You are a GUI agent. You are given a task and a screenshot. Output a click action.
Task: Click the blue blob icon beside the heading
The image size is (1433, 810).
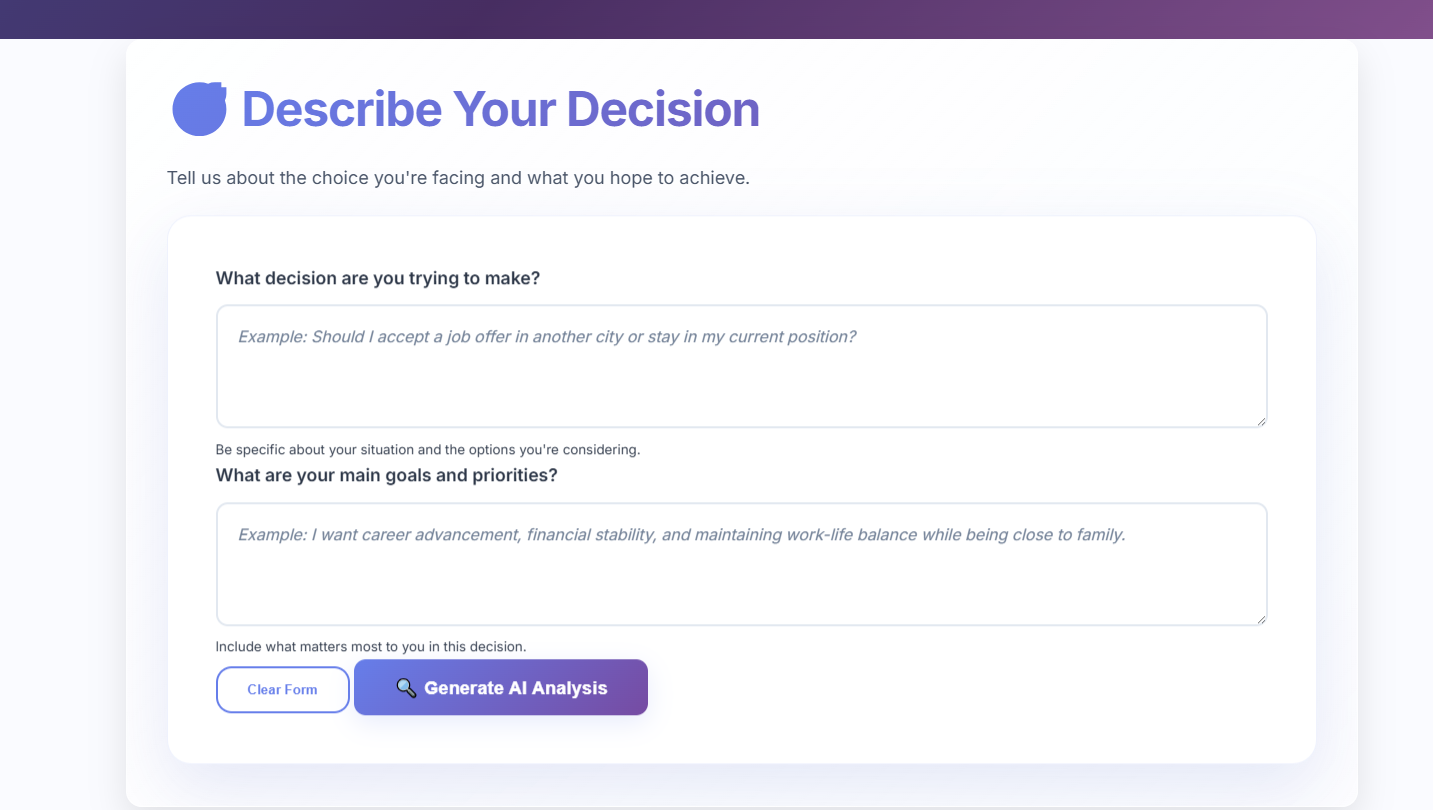coord(199,109)
